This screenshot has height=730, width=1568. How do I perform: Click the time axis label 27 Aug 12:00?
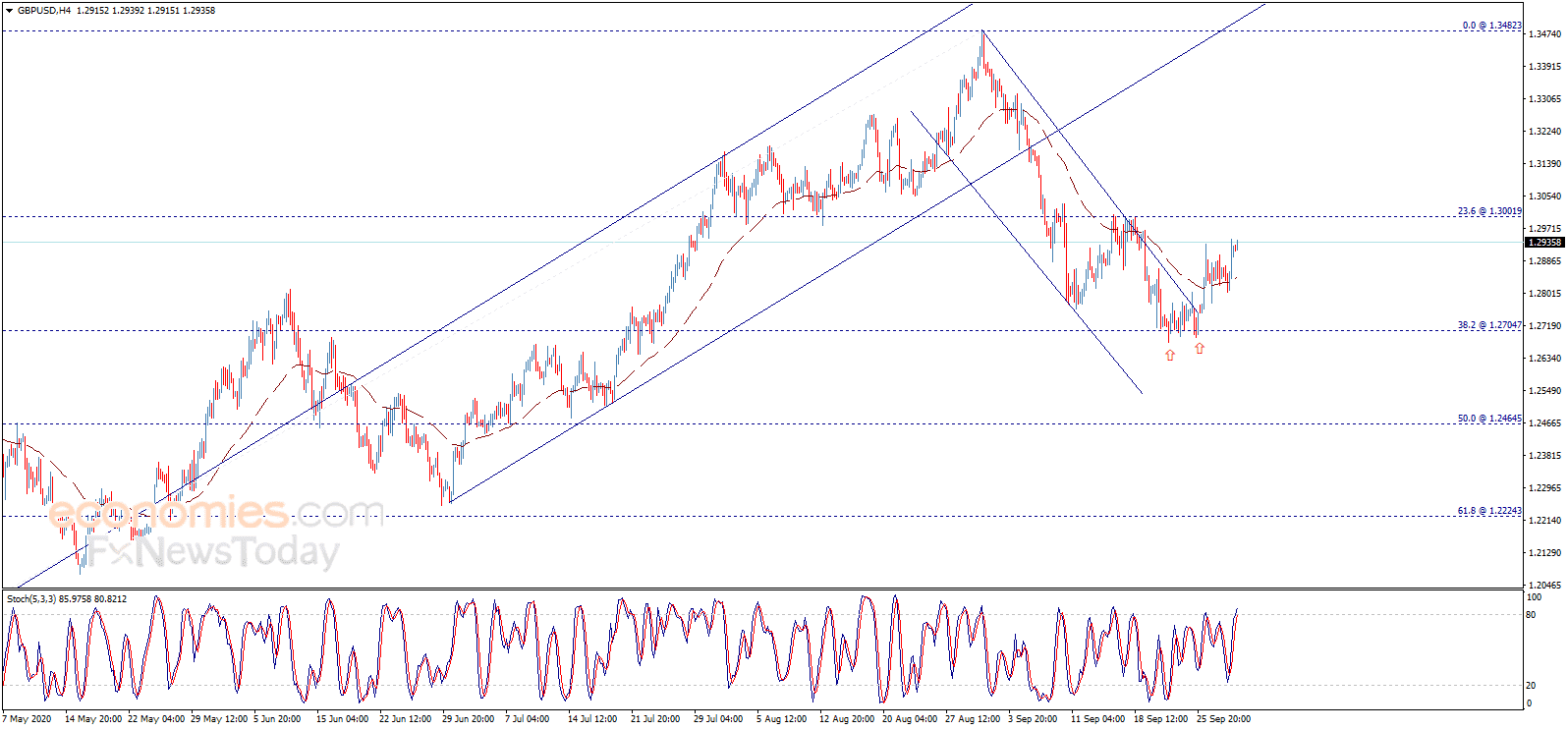973,719
